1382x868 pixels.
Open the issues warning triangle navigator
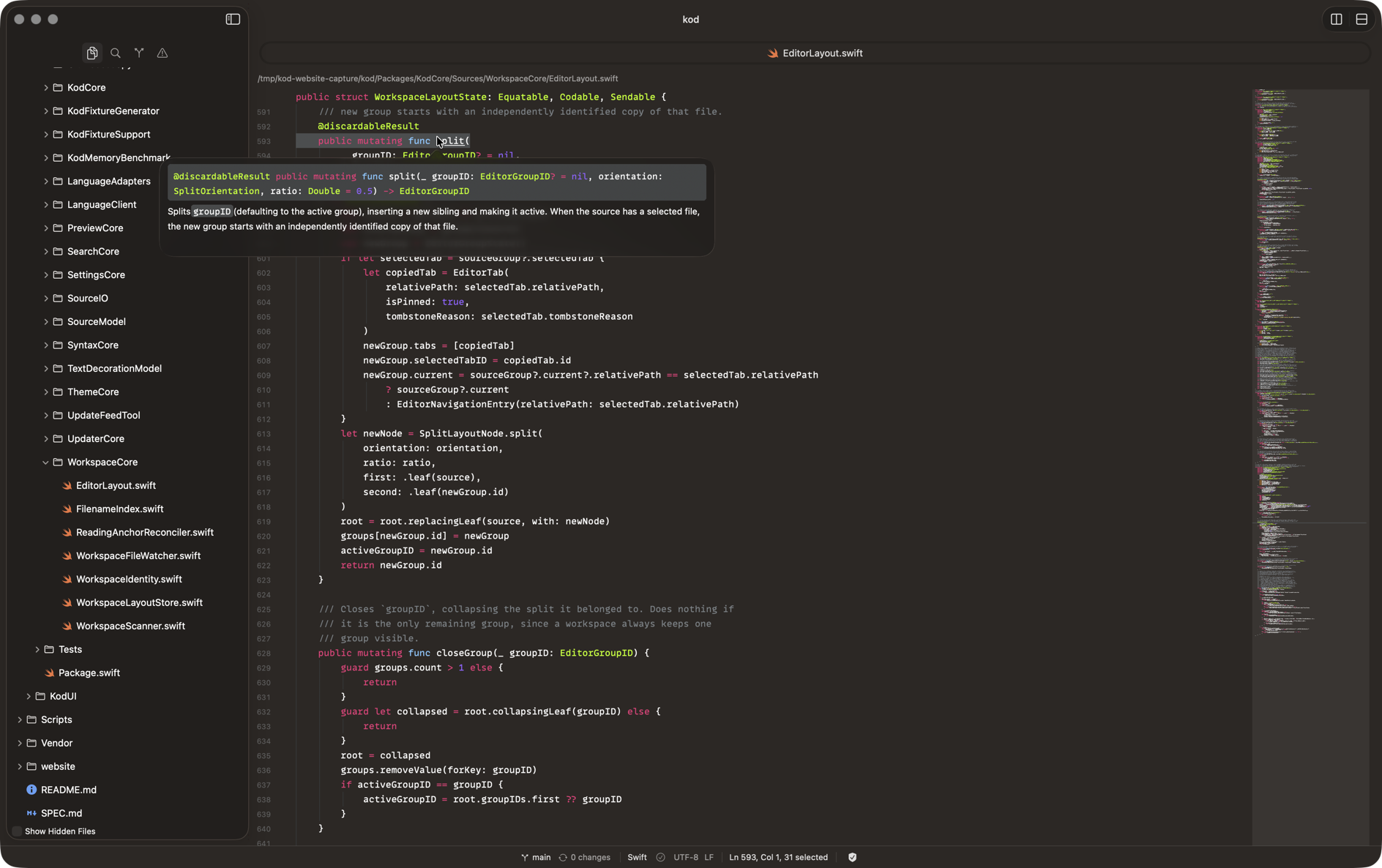[163, 53]
